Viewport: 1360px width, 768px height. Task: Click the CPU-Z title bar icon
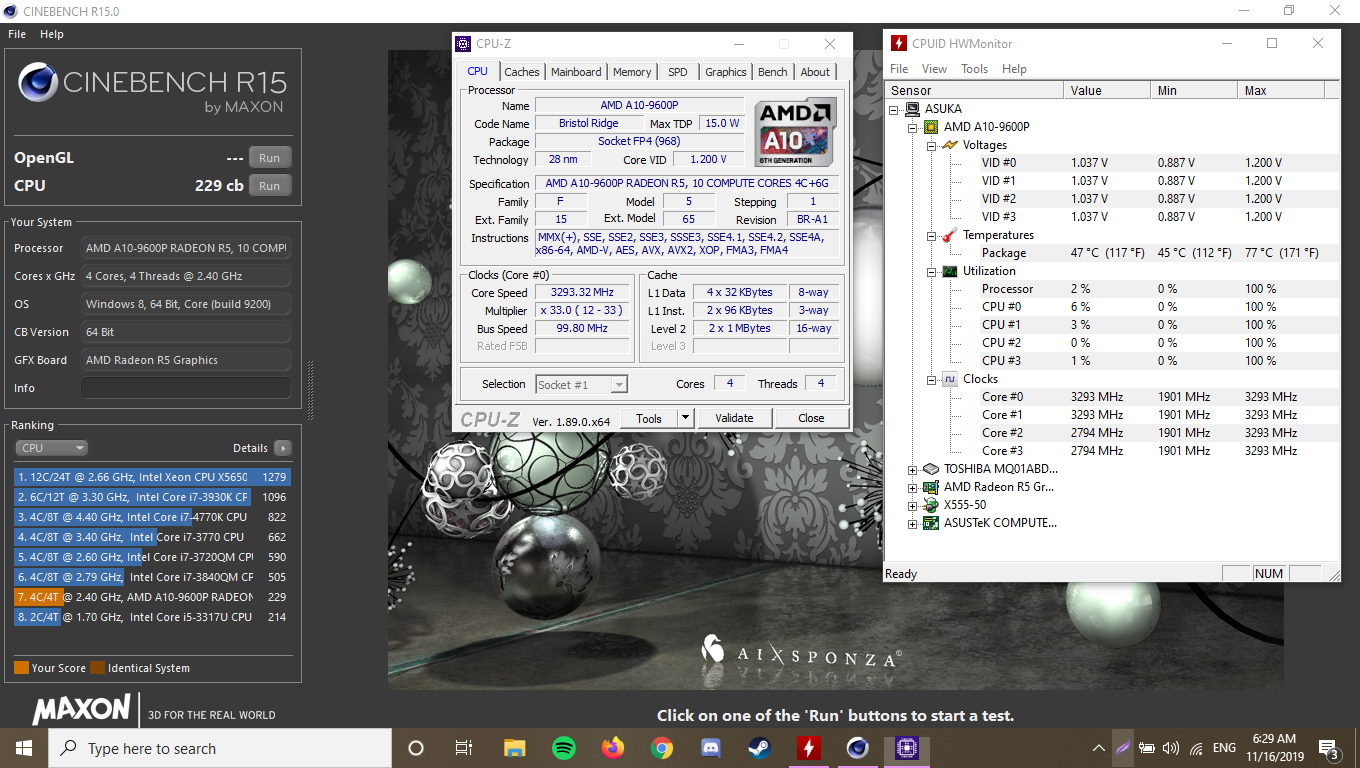pos(463,44)
